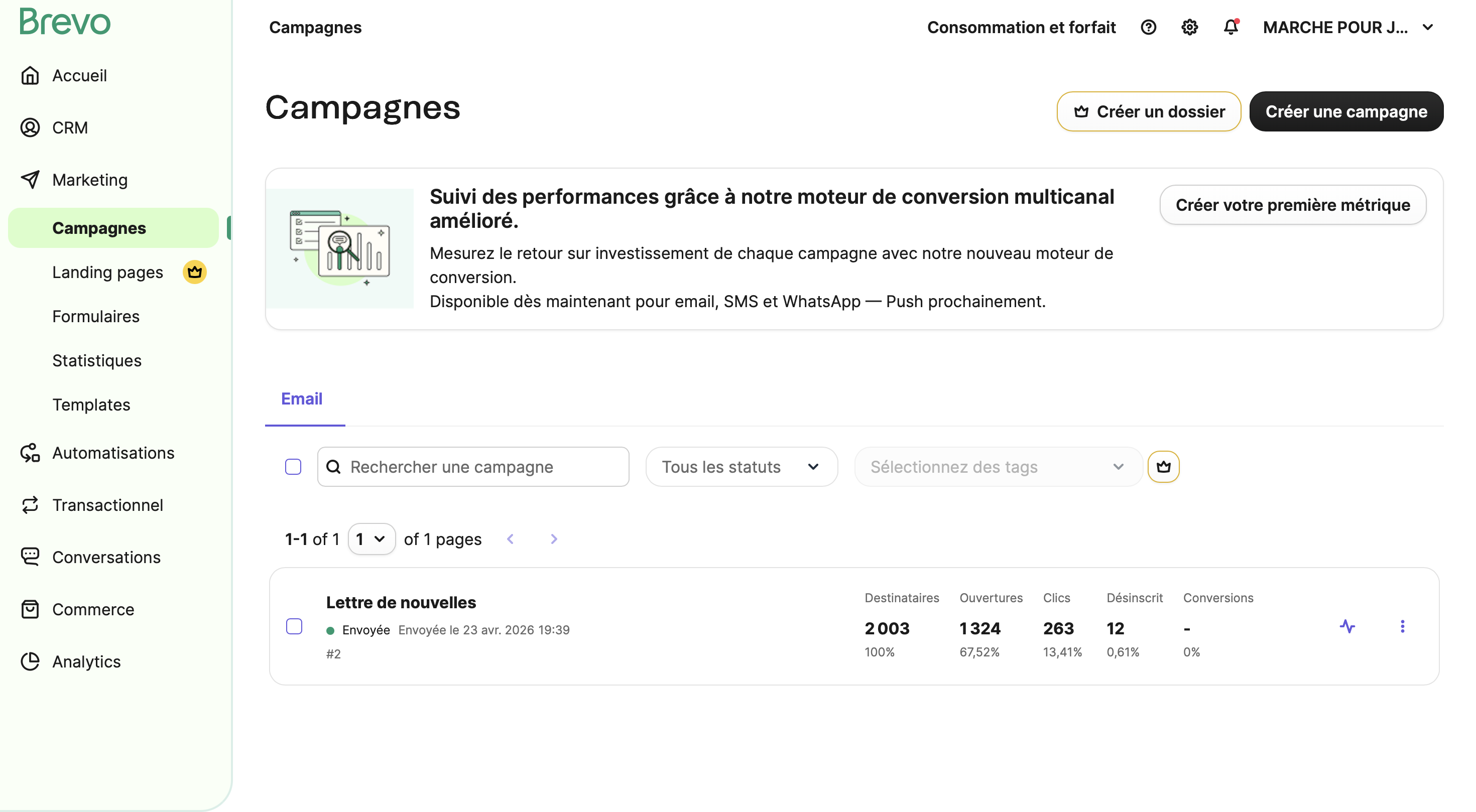Open Automatisations from the sidebar icon
The image size is (1476, 812).
(x=30, y=452)
